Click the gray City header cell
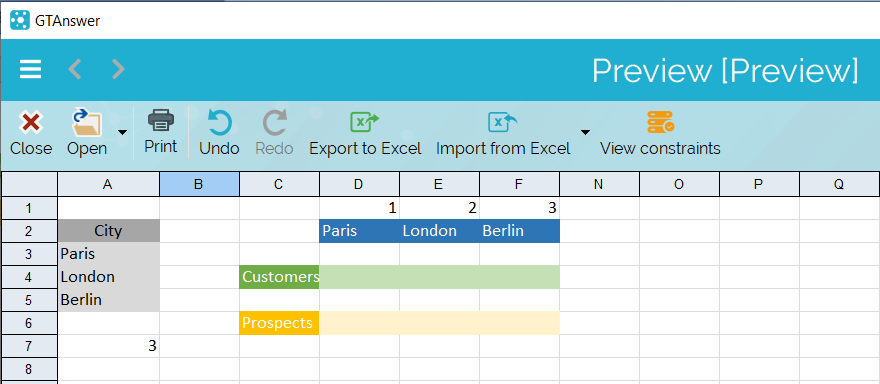Screen dimensions: 880x384 108,231
